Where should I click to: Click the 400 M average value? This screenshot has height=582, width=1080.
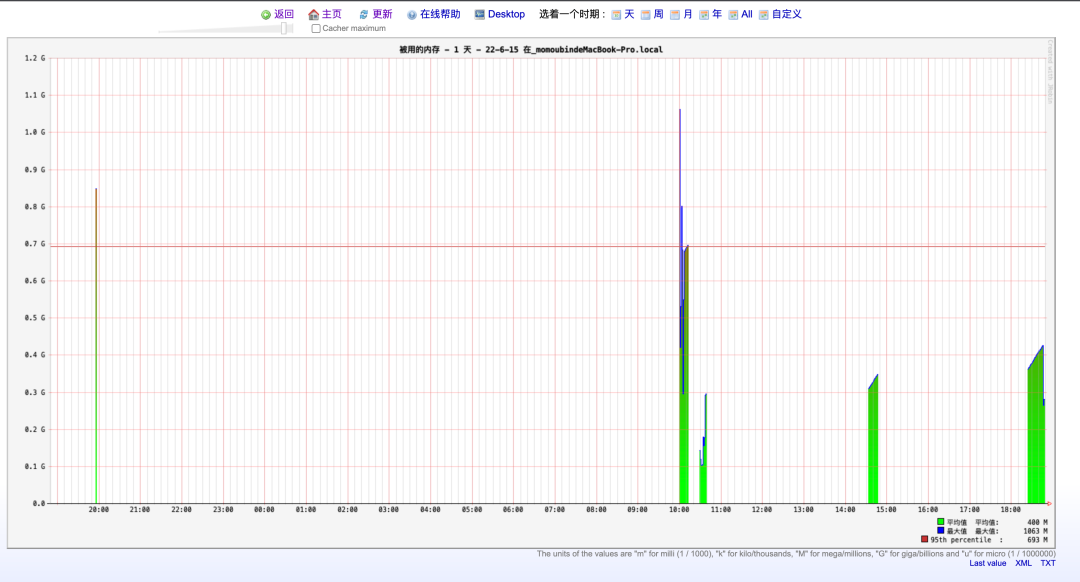point(1037,523)
